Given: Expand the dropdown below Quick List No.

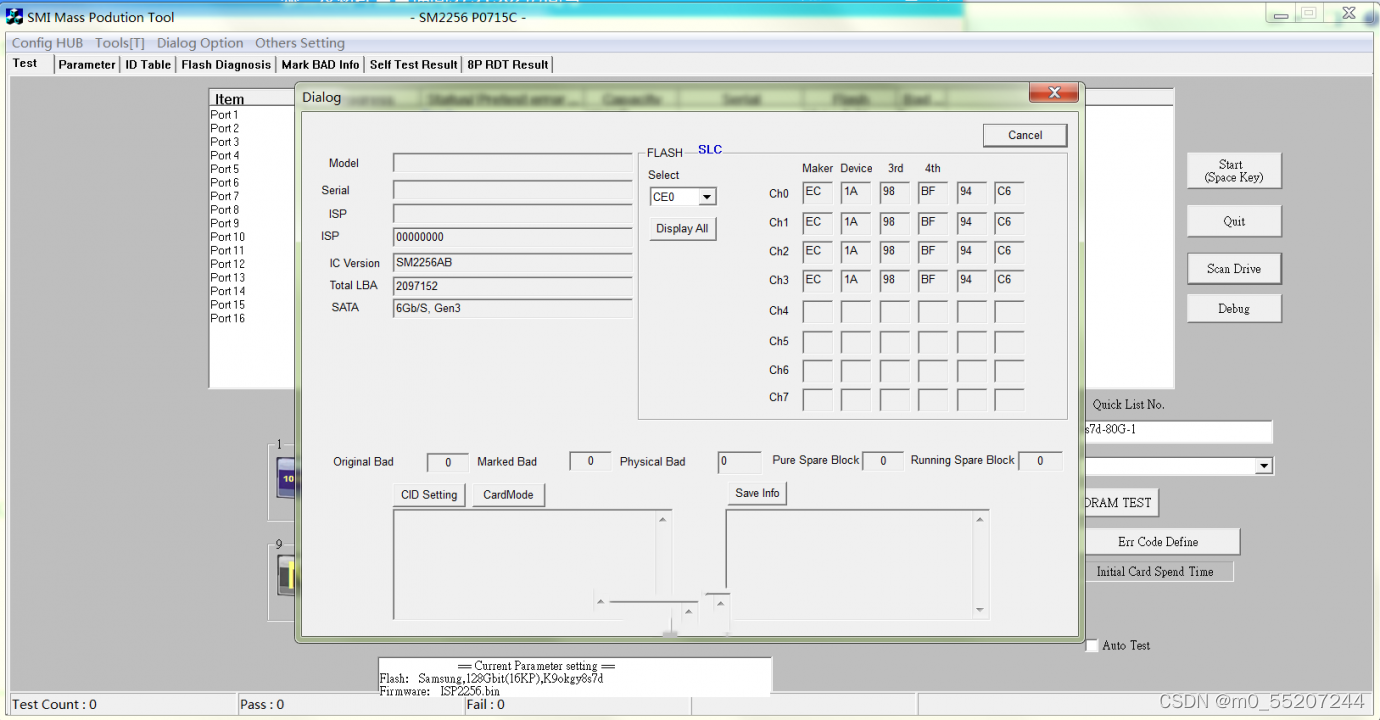Looking at the screenshot, I should click(1264, 466).
